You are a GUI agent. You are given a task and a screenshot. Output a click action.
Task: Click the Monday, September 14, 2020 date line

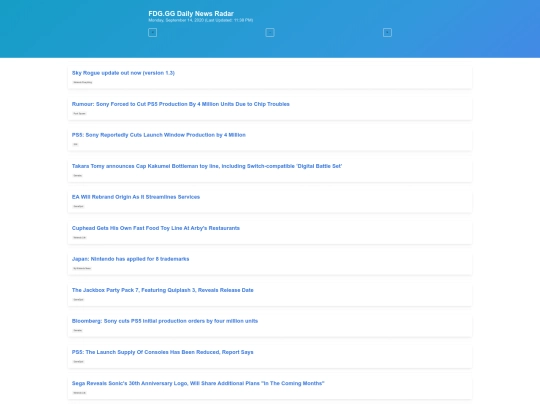point(200,20)
